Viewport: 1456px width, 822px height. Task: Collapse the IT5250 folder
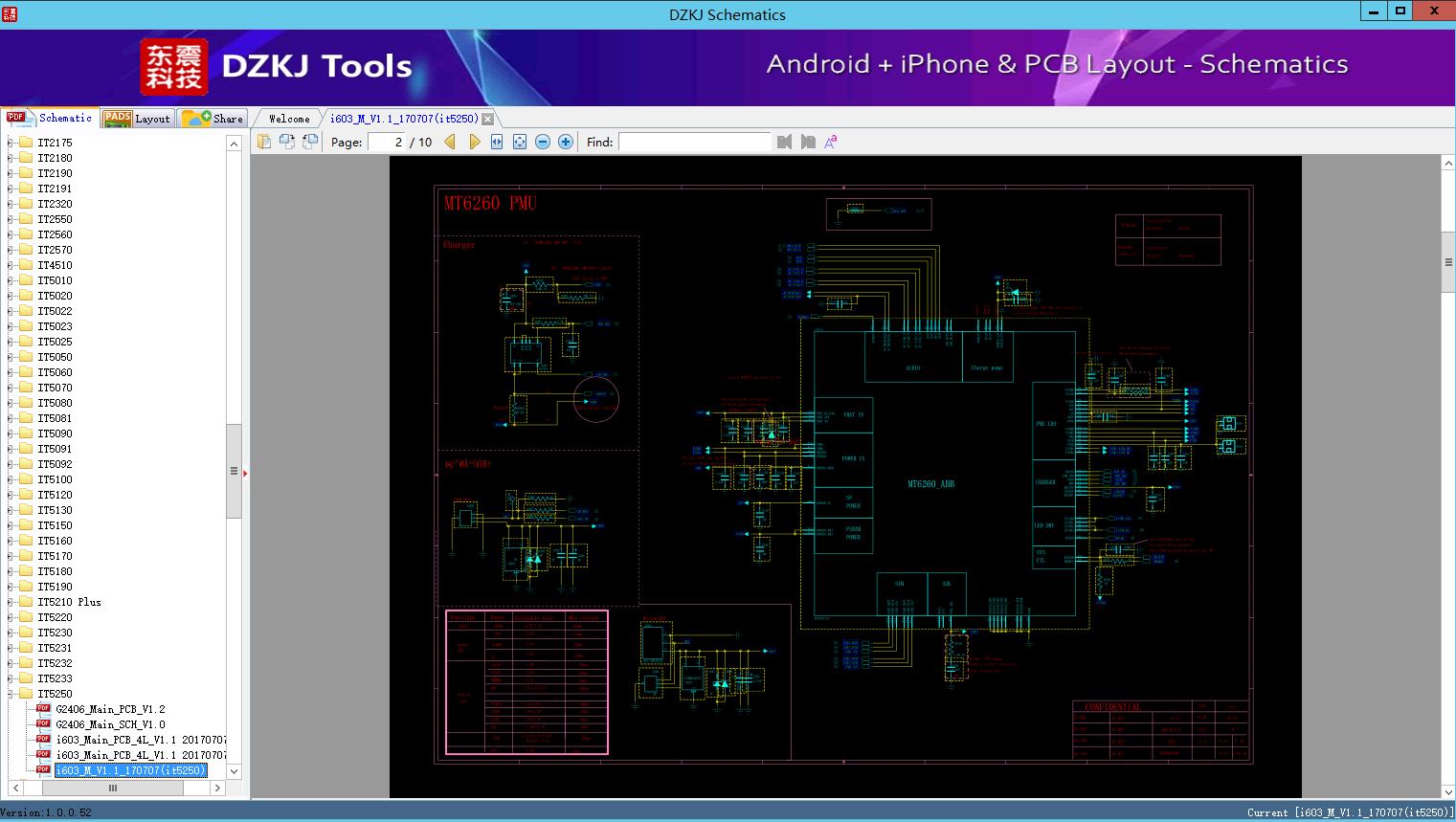coord(11,694)
